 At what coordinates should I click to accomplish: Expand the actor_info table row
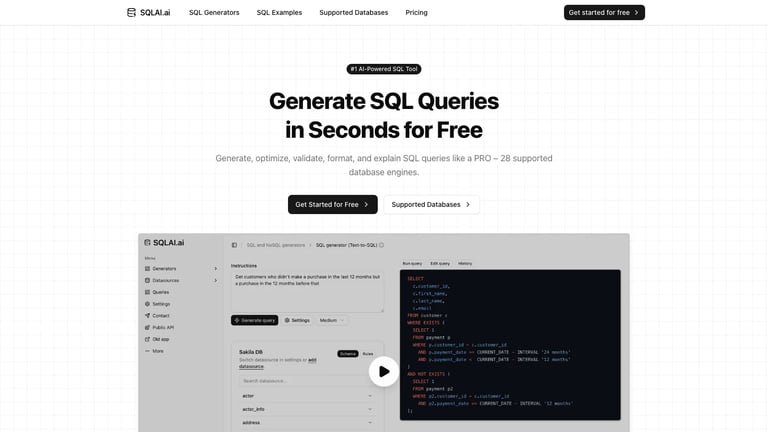point(307,409)
